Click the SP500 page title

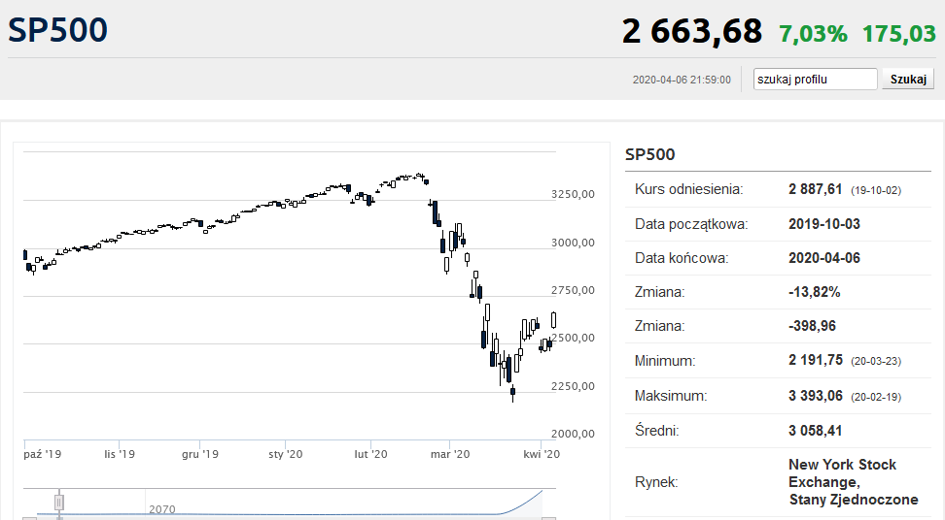click(x=58, y=31)
